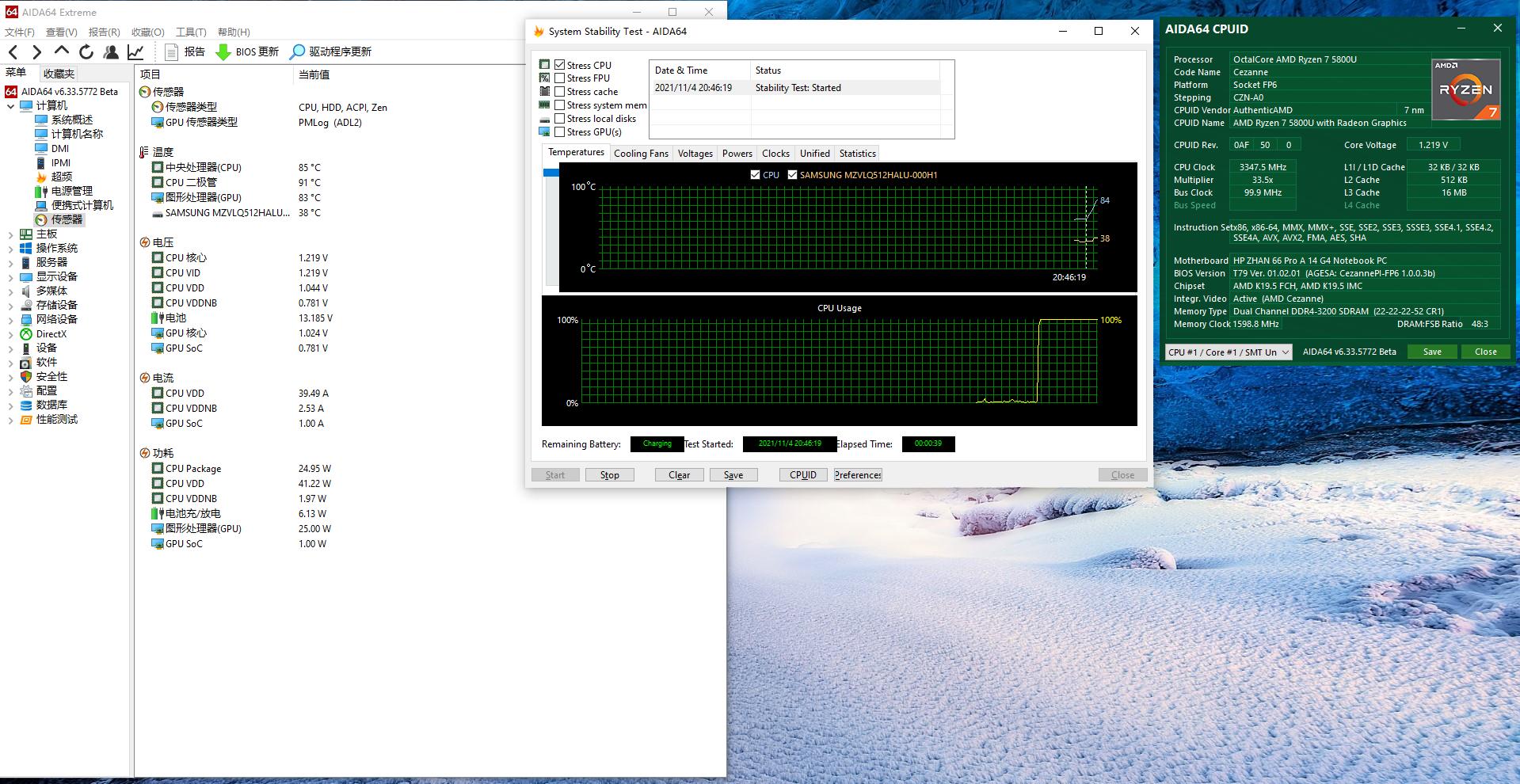1520x784 pixels.
Task: Uncheck the Stress CPU checkbox
Action: pos(560,65)
